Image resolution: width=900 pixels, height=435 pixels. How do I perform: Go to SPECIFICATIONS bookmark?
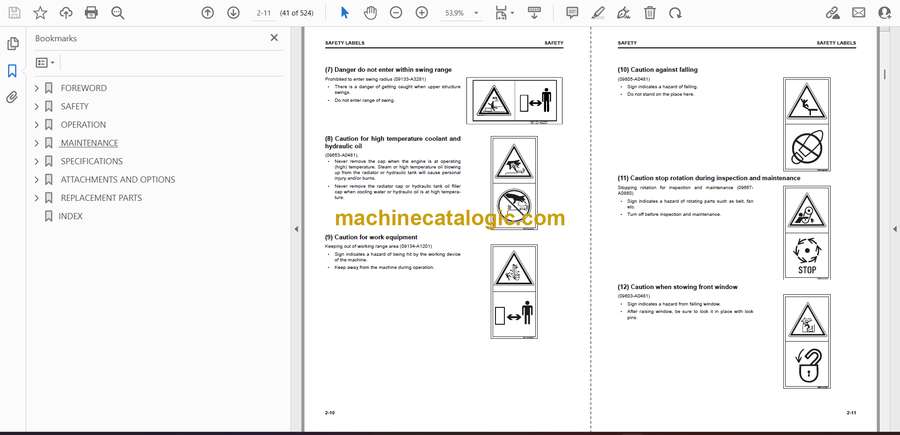click(x=92, y=161)
